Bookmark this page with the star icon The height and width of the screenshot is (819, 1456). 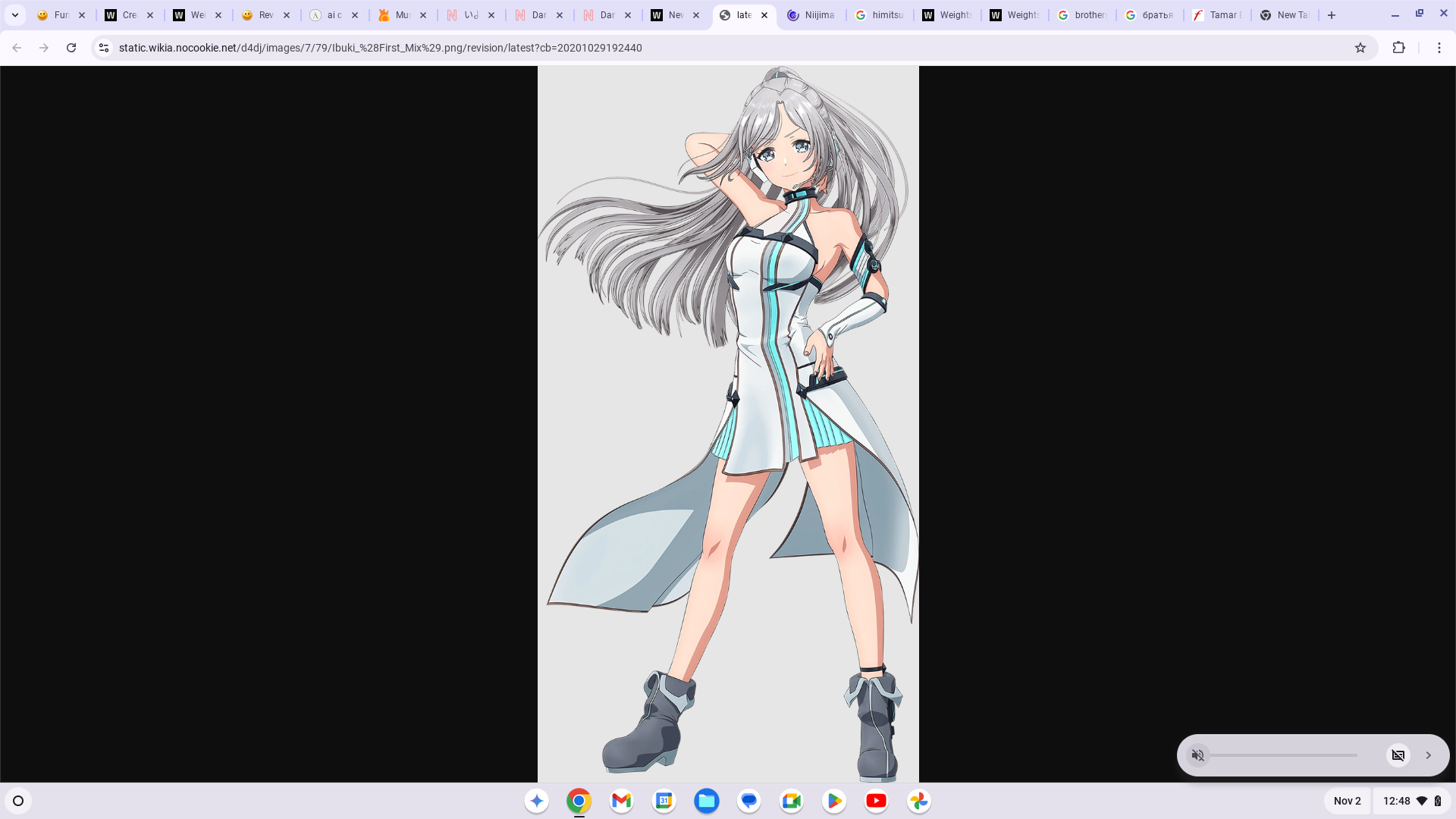click(x=1360, y=48)
